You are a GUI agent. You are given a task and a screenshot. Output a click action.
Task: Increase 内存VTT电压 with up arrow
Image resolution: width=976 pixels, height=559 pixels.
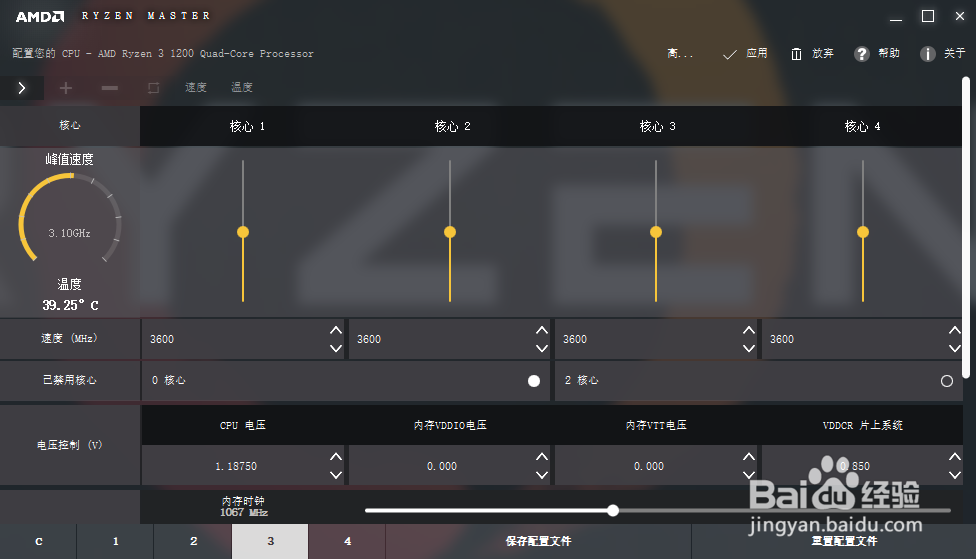(749, 457)
